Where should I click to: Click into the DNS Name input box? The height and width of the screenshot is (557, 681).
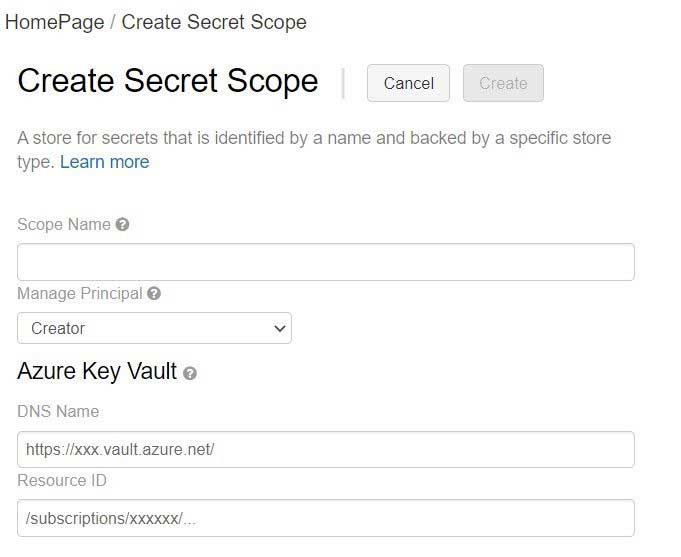pos(326,449)
